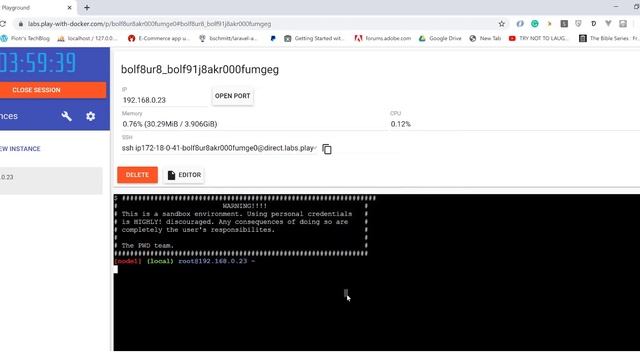The width and height of the screenshot is (640, 360).
Task: Click the green Grammarly extension icon
Action: [535, 24]
